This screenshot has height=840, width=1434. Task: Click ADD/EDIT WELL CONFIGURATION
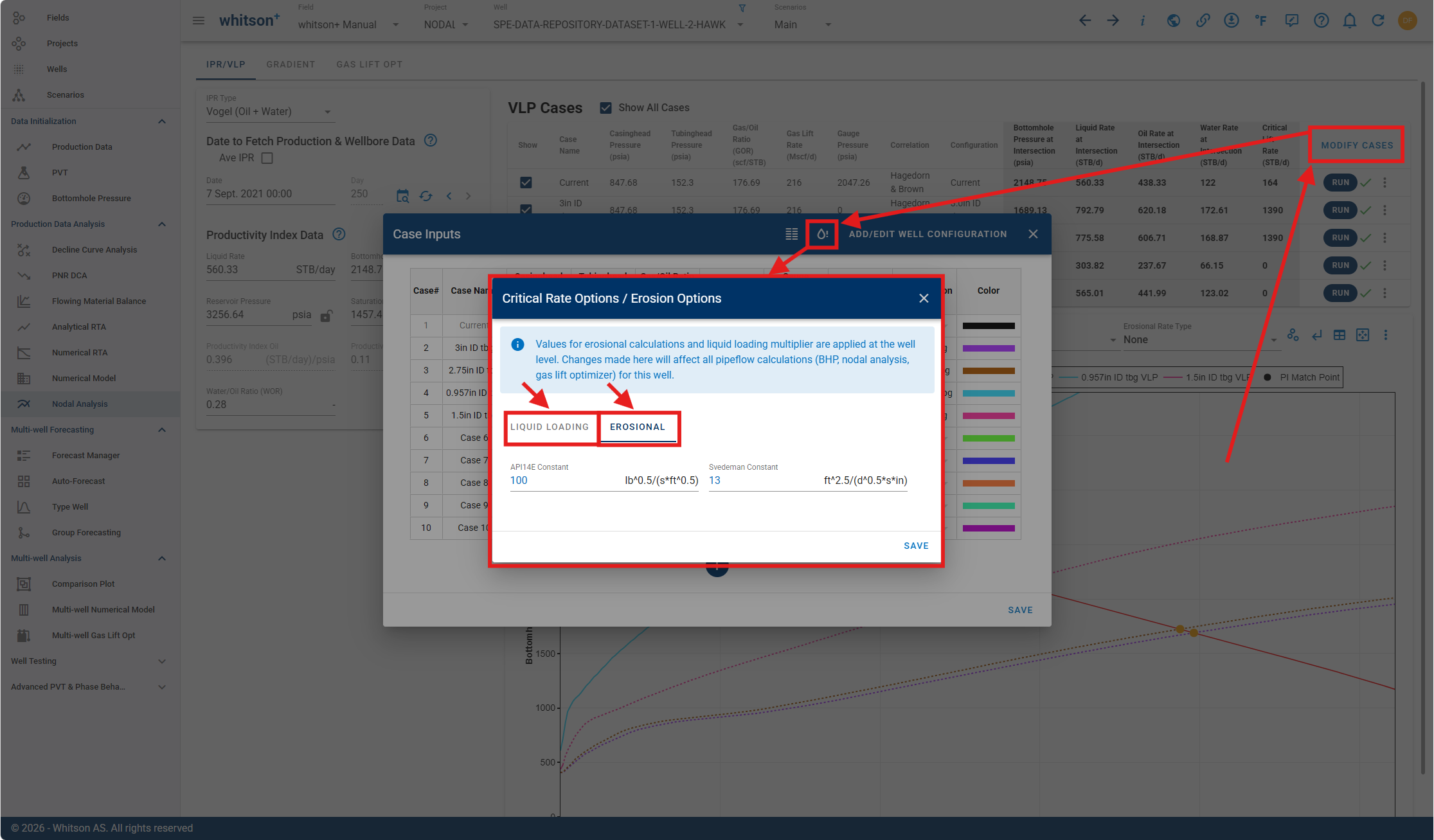point(928,235)
